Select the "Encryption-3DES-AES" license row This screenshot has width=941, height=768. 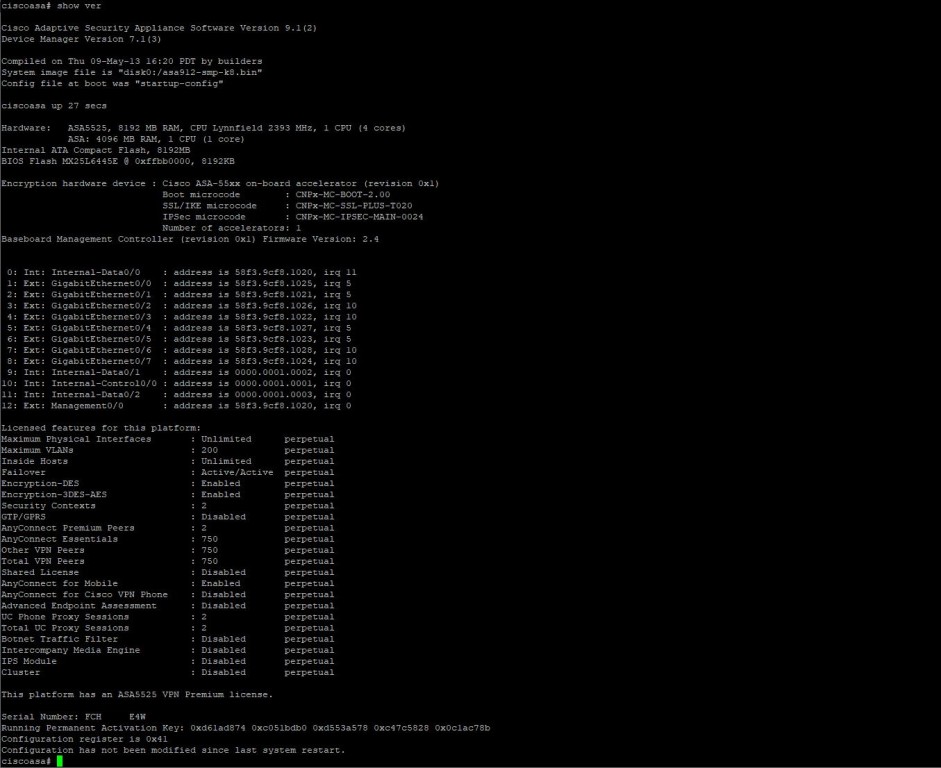[x=168, y=495]
